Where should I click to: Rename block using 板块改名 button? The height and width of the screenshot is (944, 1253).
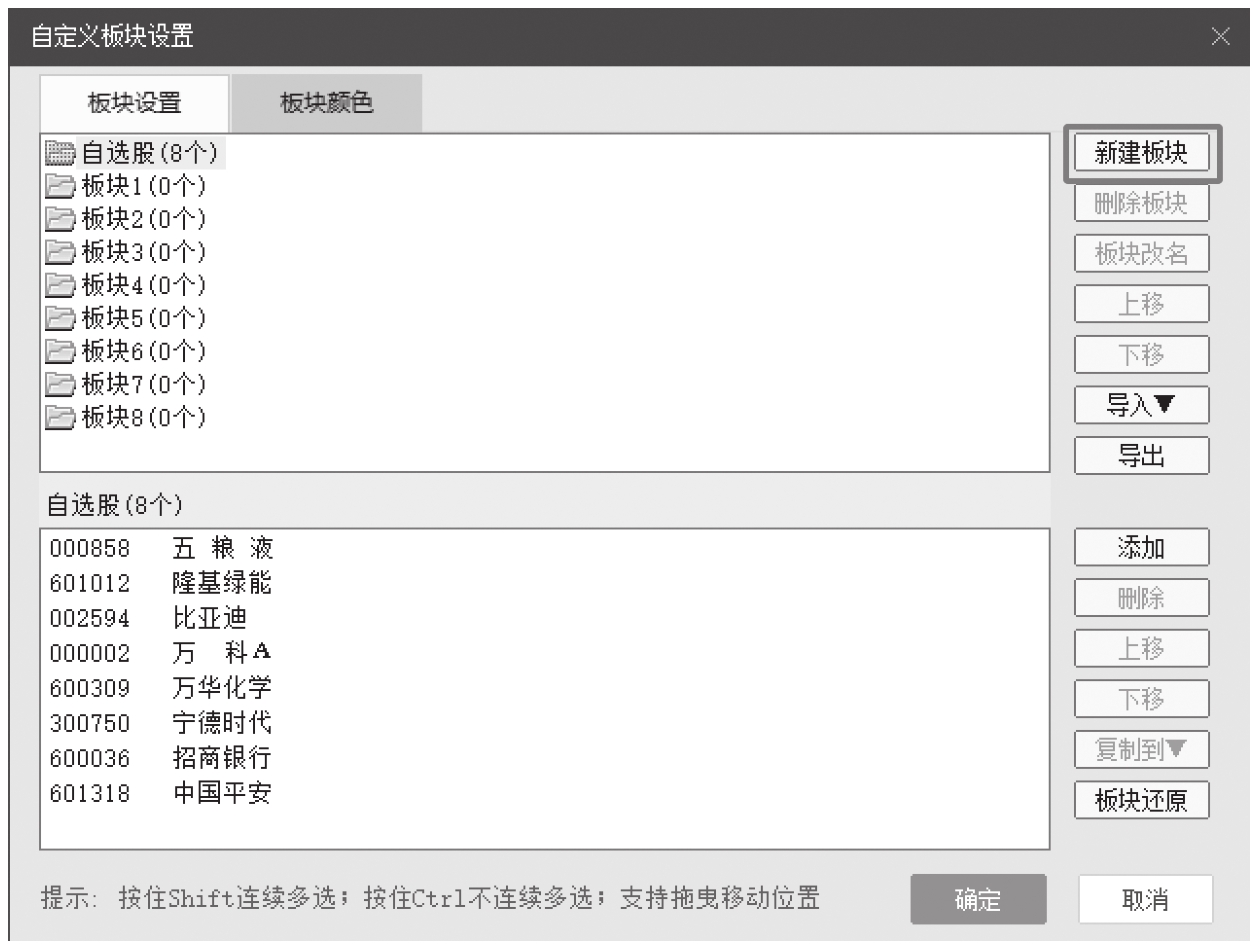(x=1142, y=254)
